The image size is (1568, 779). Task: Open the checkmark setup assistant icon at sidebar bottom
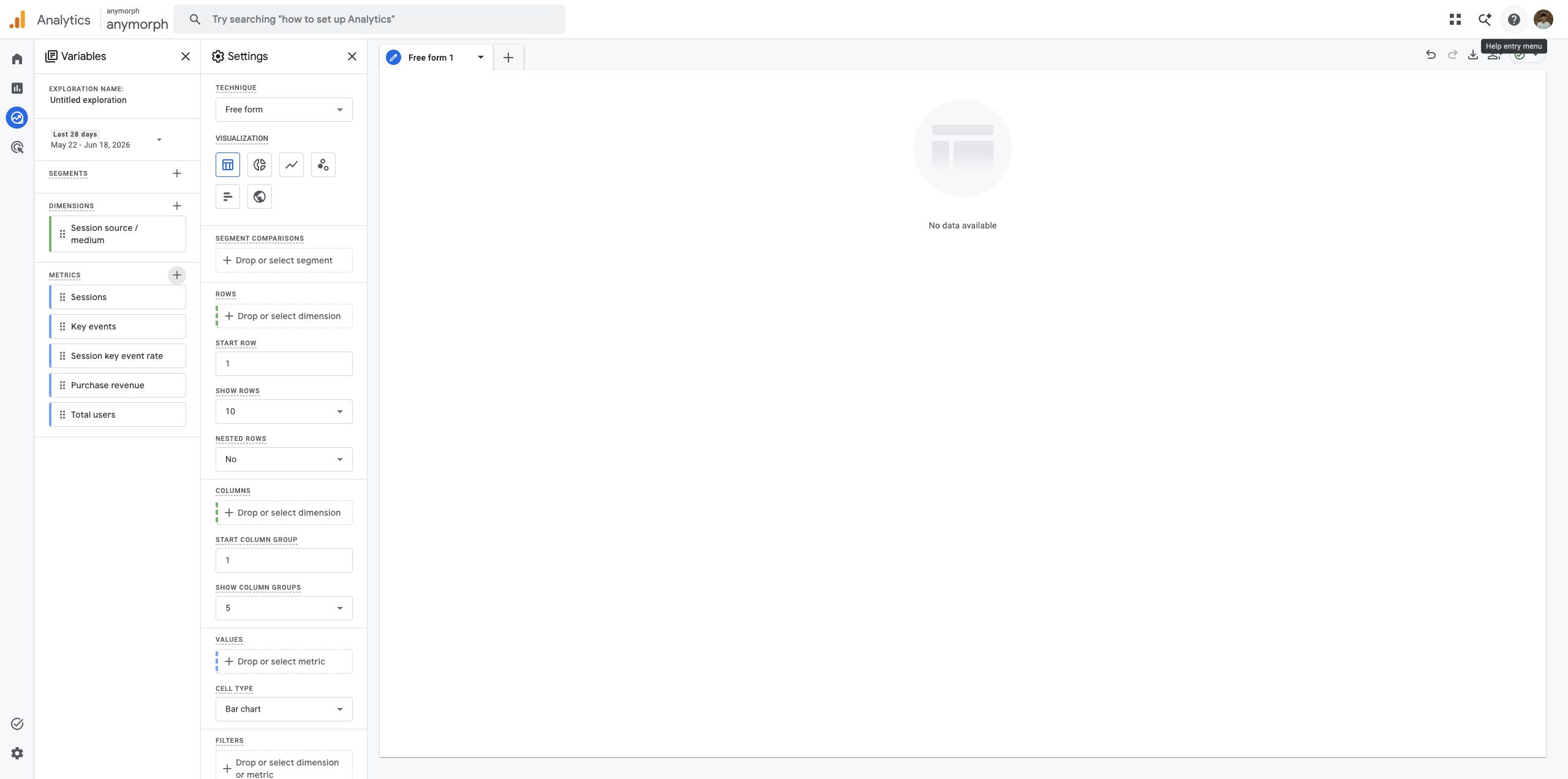[x=17, y=724]
